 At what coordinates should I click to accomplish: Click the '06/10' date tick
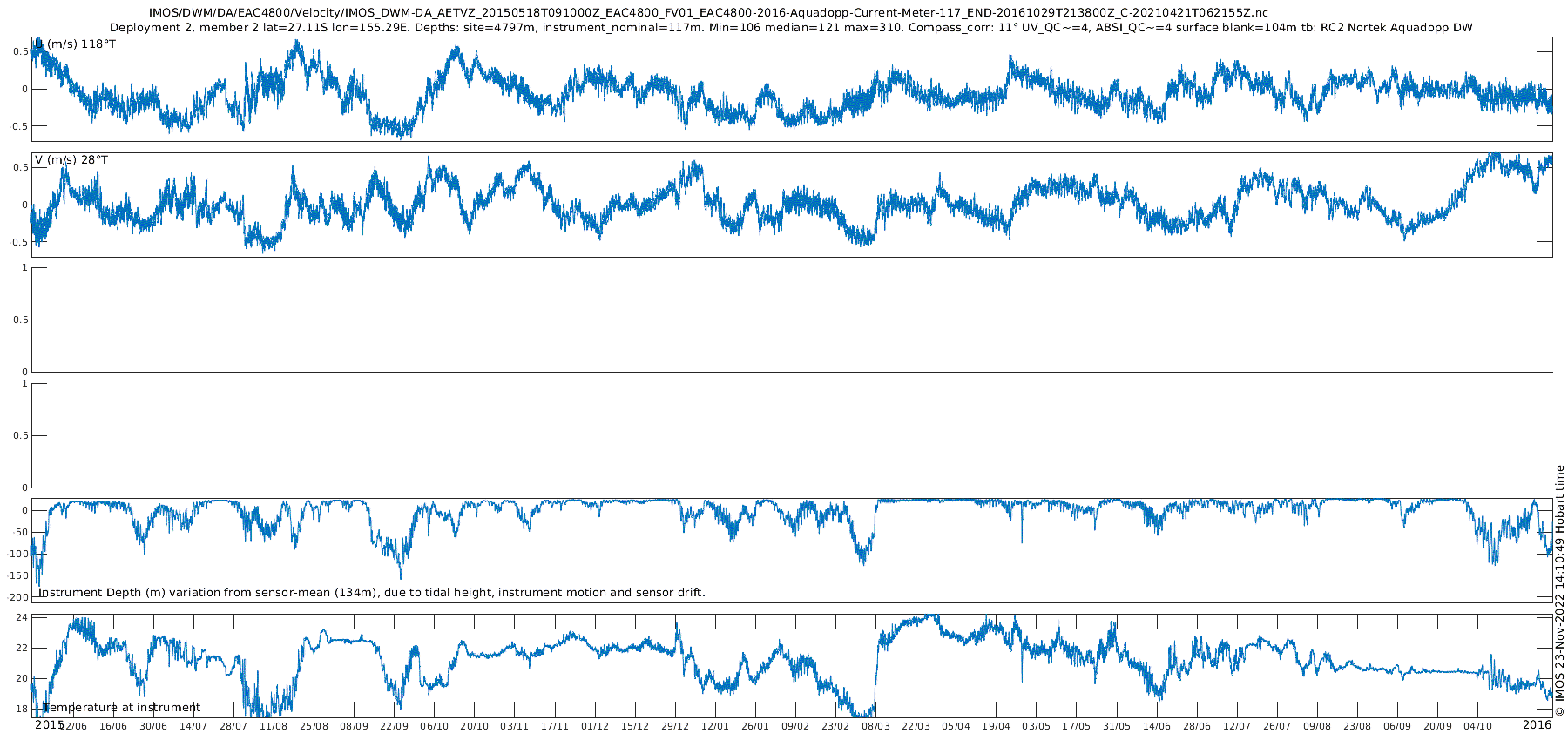(x=435, y=726)
